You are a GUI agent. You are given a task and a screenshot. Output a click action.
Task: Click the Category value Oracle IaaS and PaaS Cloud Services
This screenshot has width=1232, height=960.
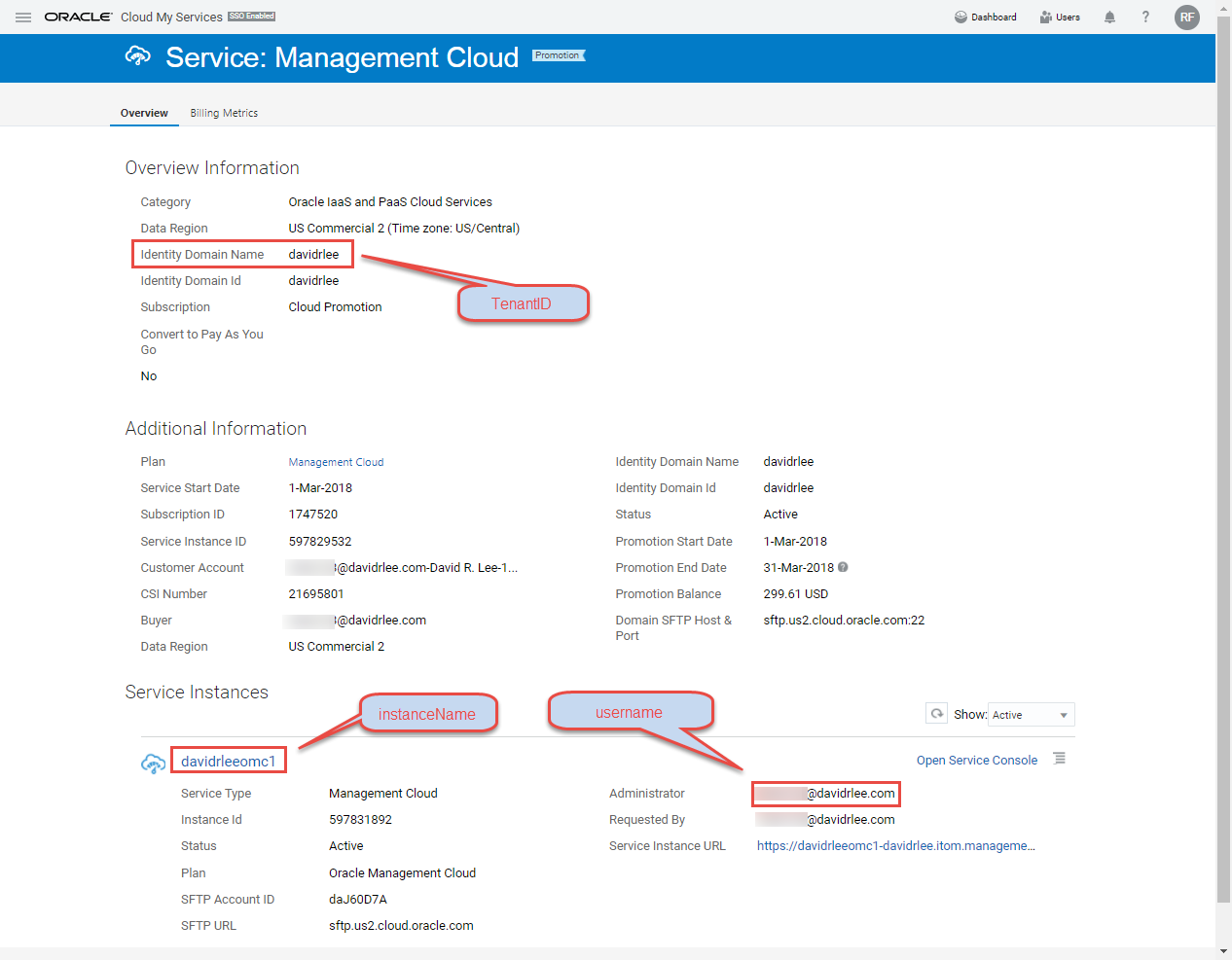click(x=390, y=202)
